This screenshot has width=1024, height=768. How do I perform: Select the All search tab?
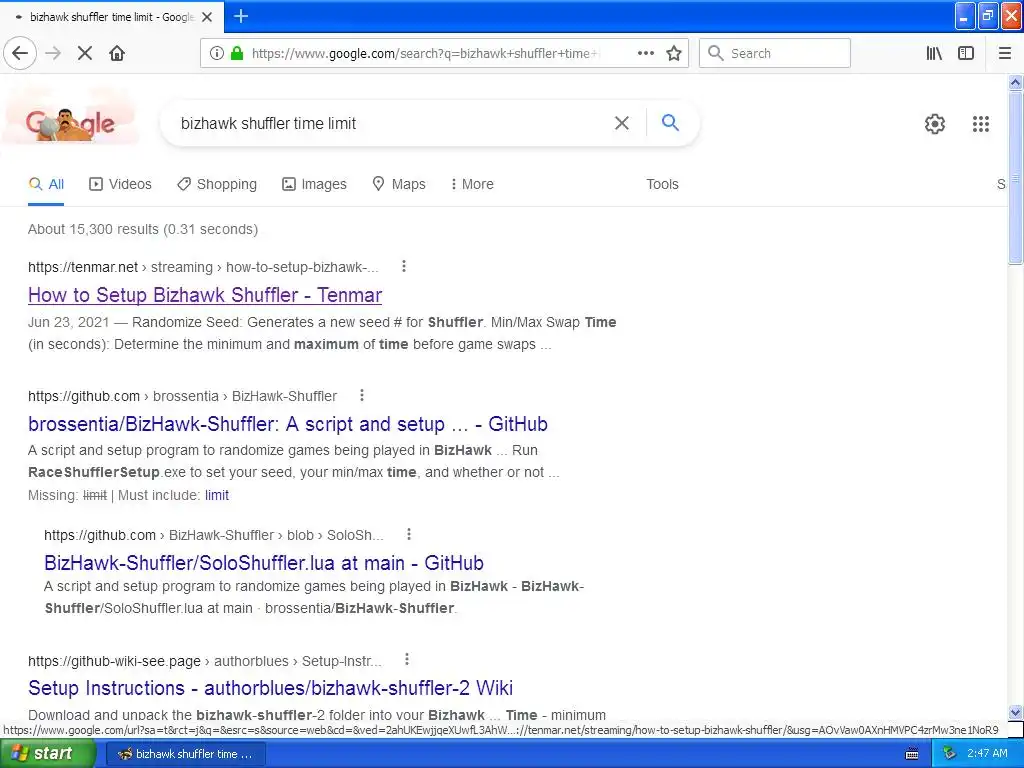click(46, 184)
